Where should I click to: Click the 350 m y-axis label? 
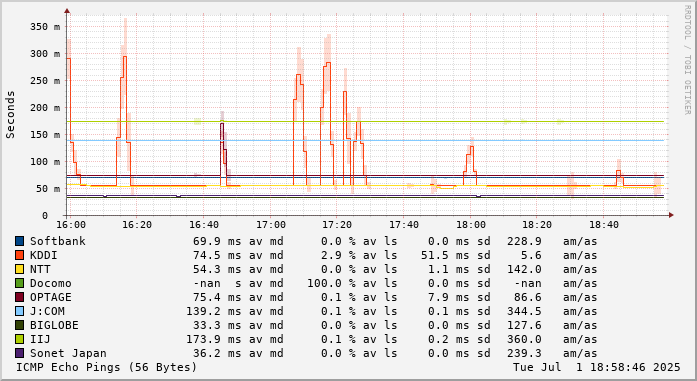click(x=45, y=27)
